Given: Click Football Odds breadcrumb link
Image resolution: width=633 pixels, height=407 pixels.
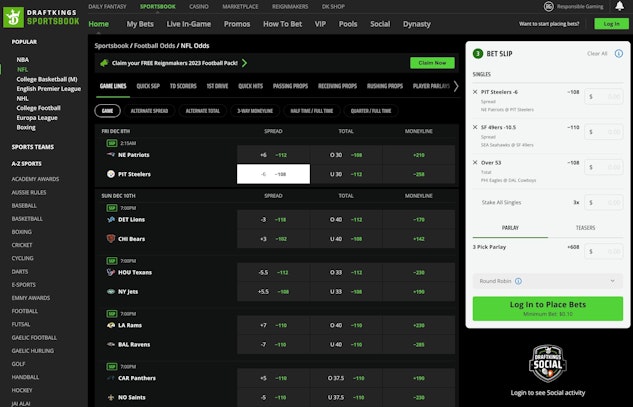Looking at the screenshot, I should click(155, 46).
